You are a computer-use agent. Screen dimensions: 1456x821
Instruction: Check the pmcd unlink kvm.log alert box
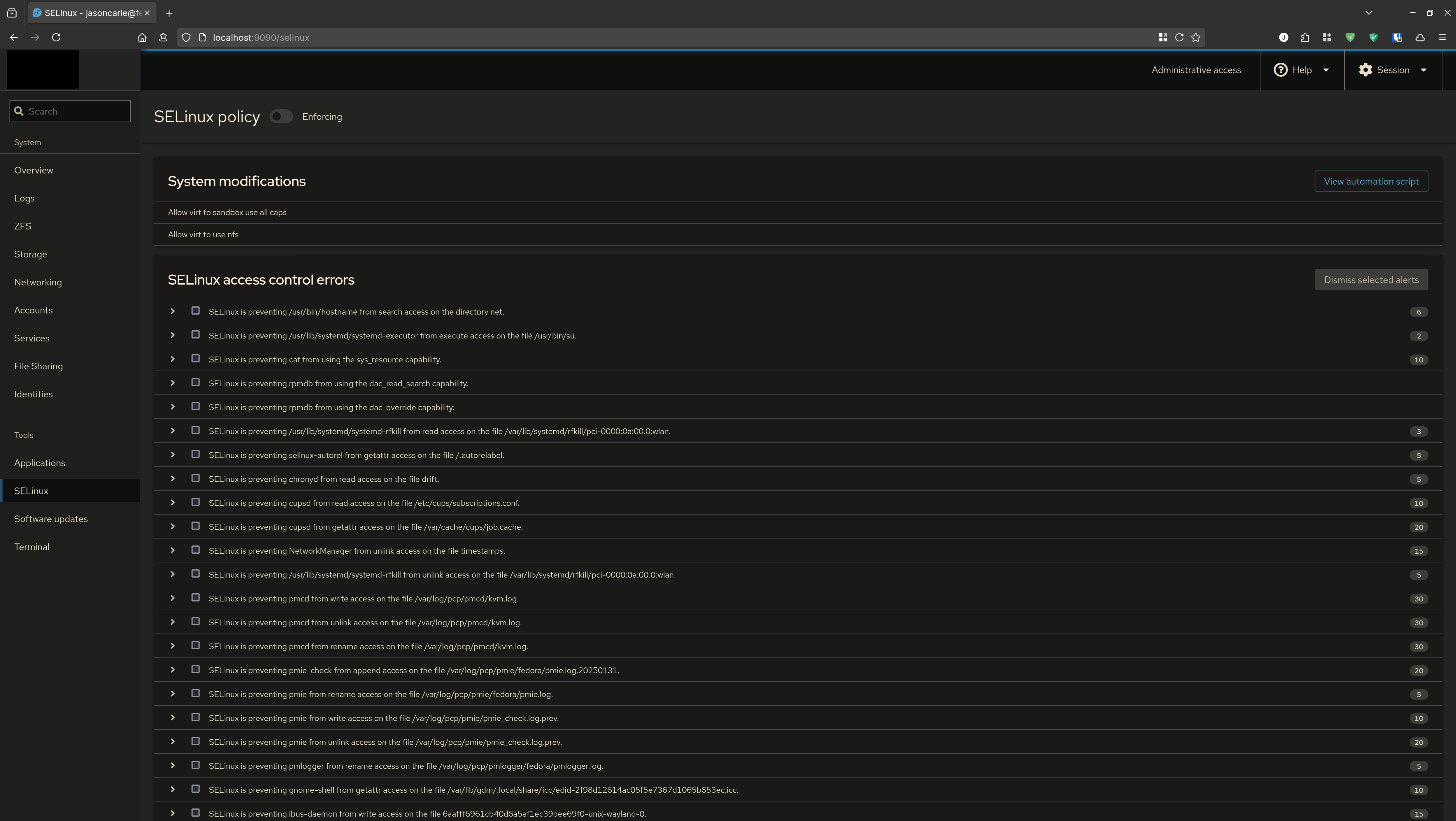click(x=196, y=622)
